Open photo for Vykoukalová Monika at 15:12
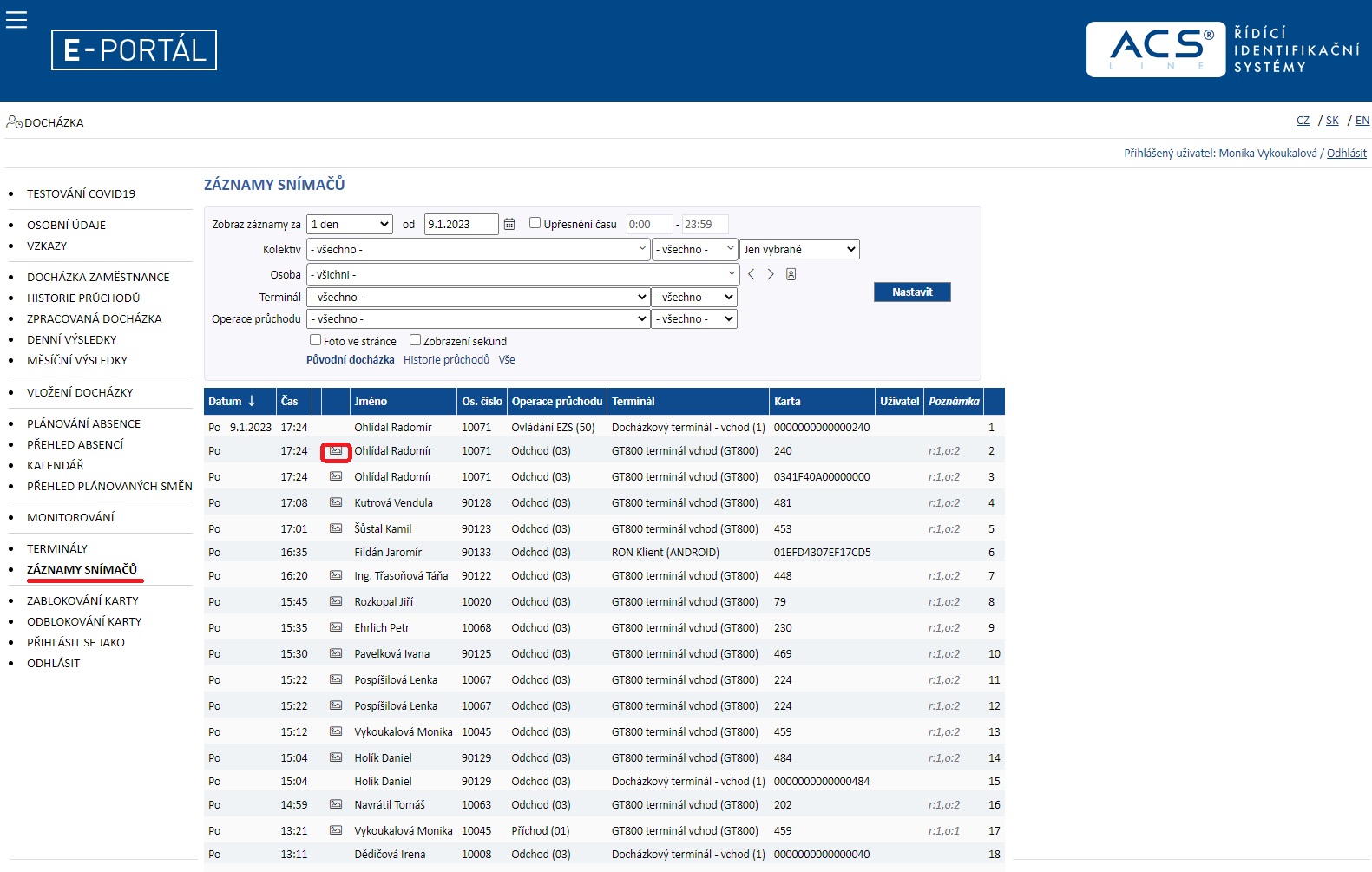Screen dimensions: 1372x872 point(336,731)
